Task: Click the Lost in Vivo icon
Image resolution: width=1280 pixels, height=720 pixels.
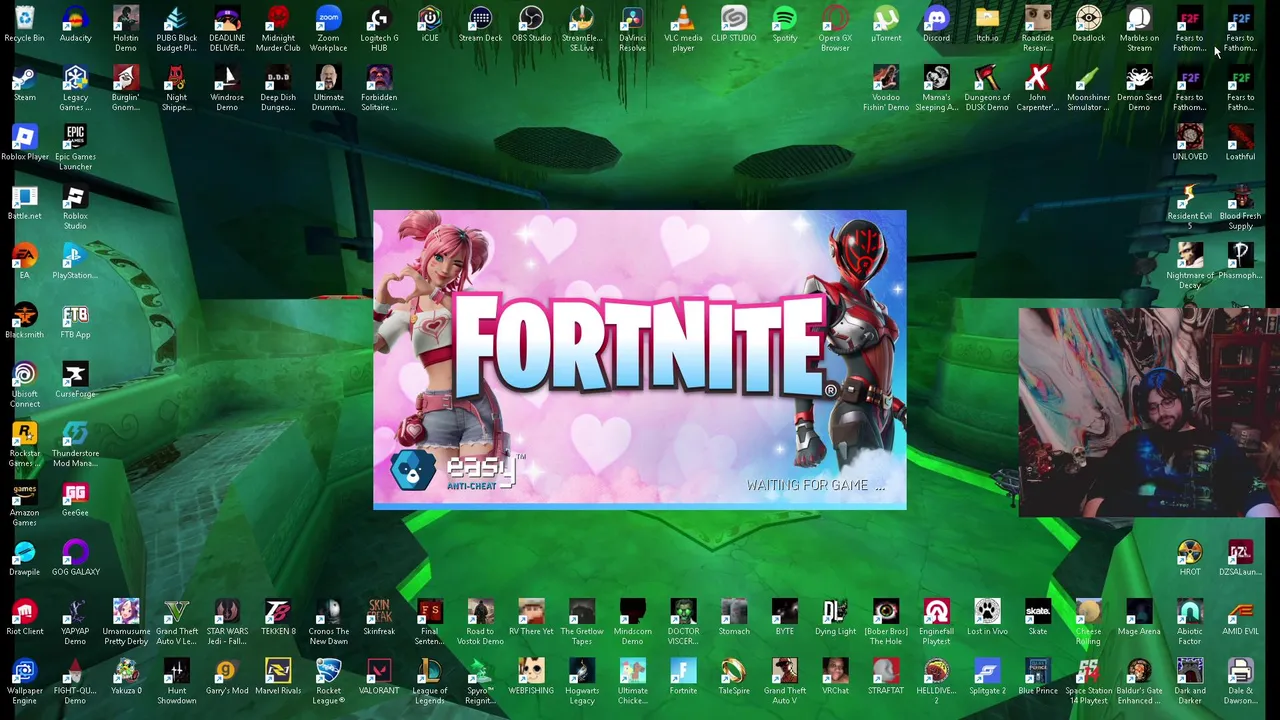Action: (987, 618)
